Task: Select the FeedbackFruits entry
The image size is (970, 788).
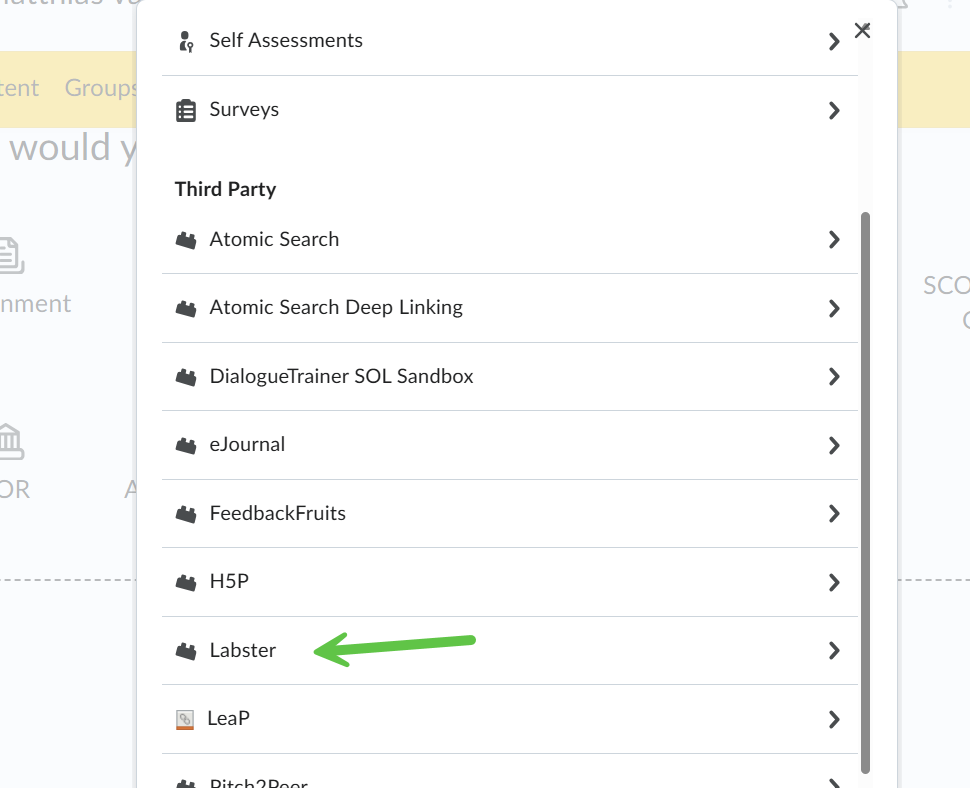Action: coord(510,513)
